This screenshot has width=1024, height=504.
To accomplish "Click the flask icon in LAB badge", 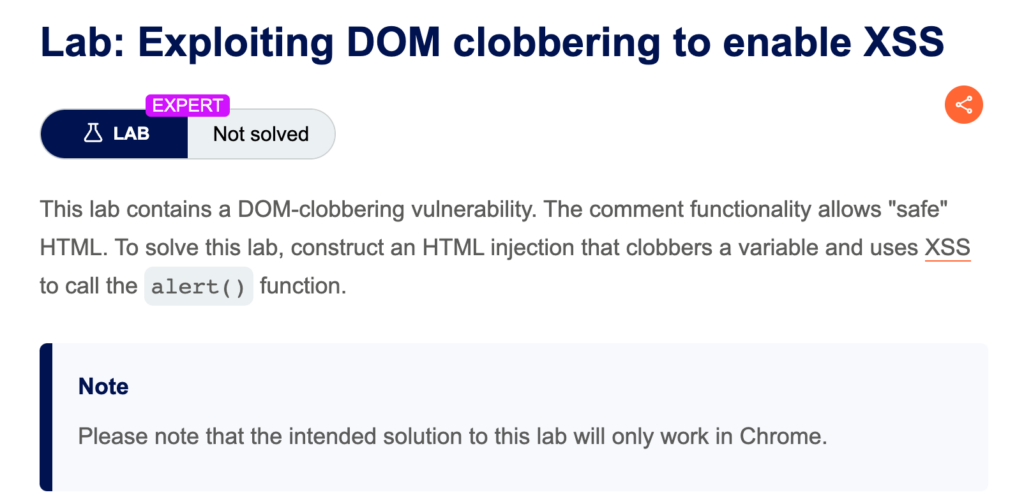I will [93, 134].
